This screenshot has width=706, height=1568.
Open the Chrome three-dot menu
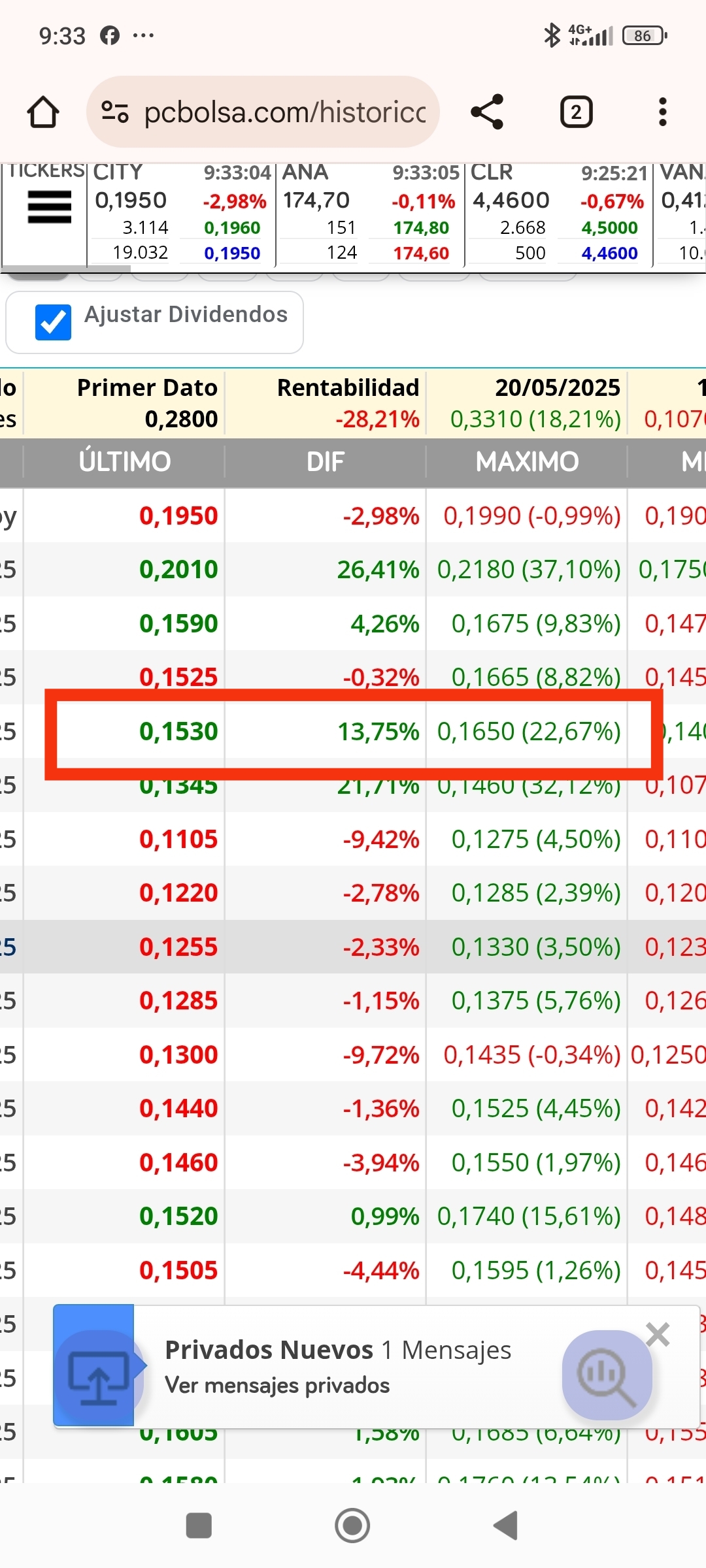point(663,112)
